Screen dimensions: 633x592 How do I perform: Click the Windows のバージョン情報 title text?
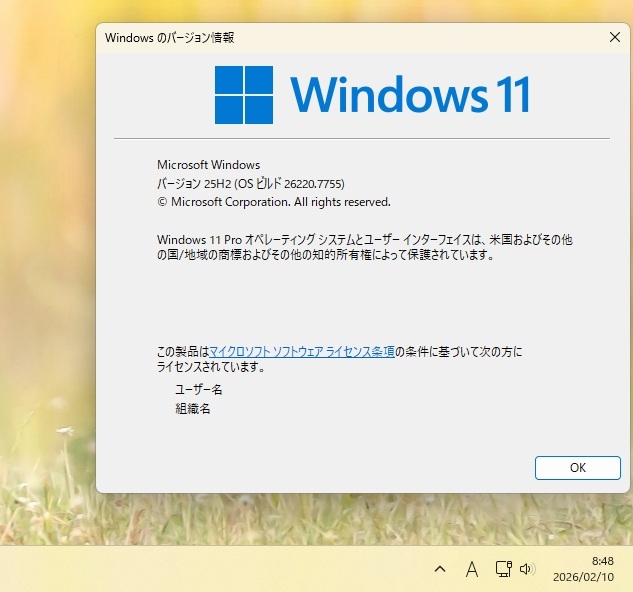click(x=170, y=38)
